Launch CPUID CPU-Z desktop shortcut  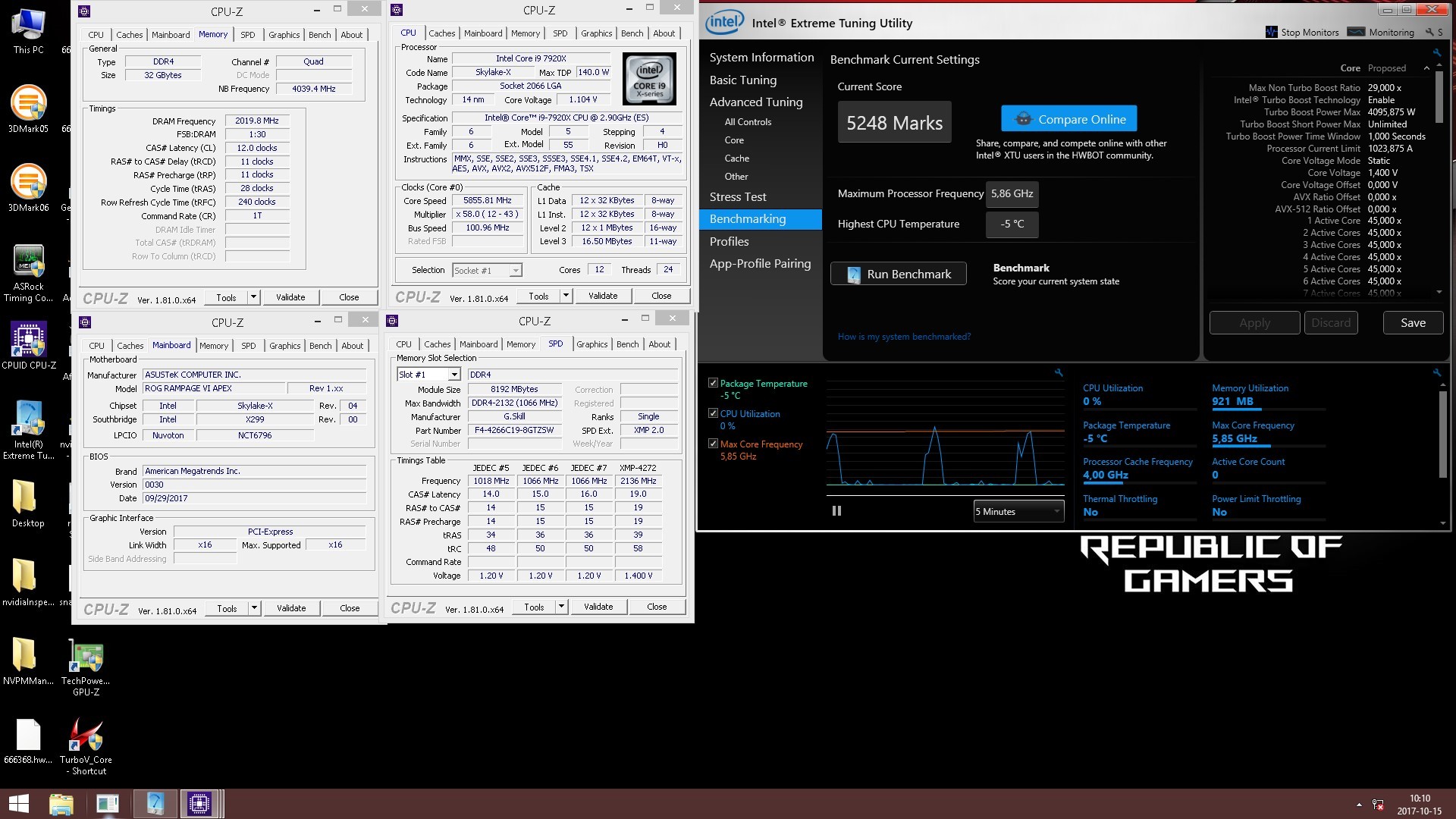tap(28, 346)
